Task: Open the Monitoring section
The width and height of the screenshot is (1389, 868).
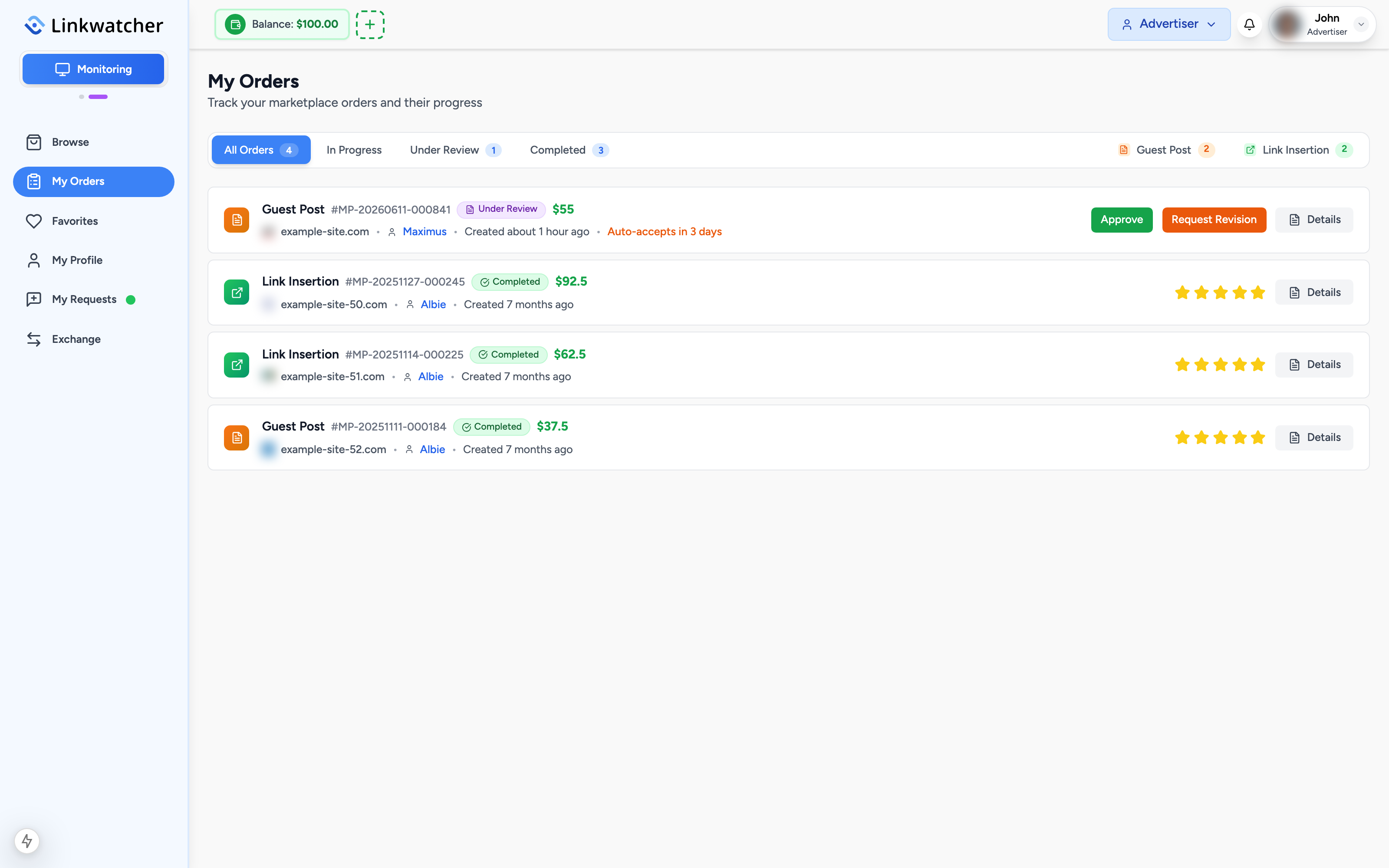Action: (x=94, y=69)
